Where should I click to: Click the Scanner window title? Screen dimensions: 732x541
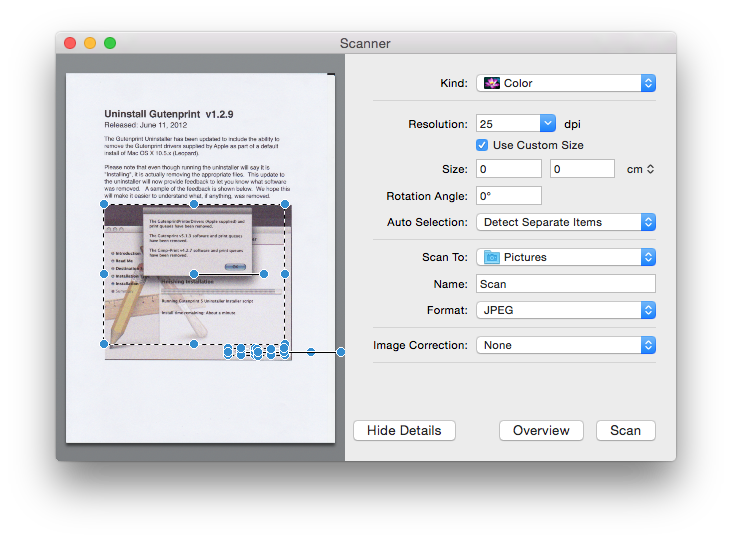(x=365, y=43)
